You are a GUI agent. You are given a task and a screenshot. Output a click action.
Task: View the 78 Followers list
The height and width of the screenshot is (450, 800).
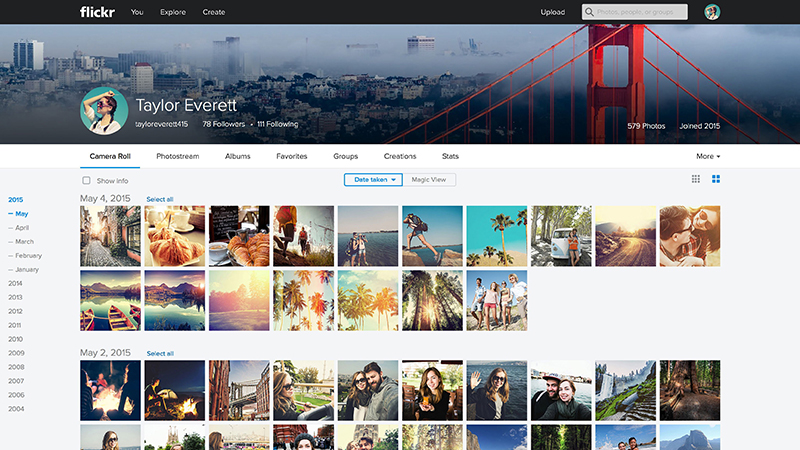coord(223,124)
